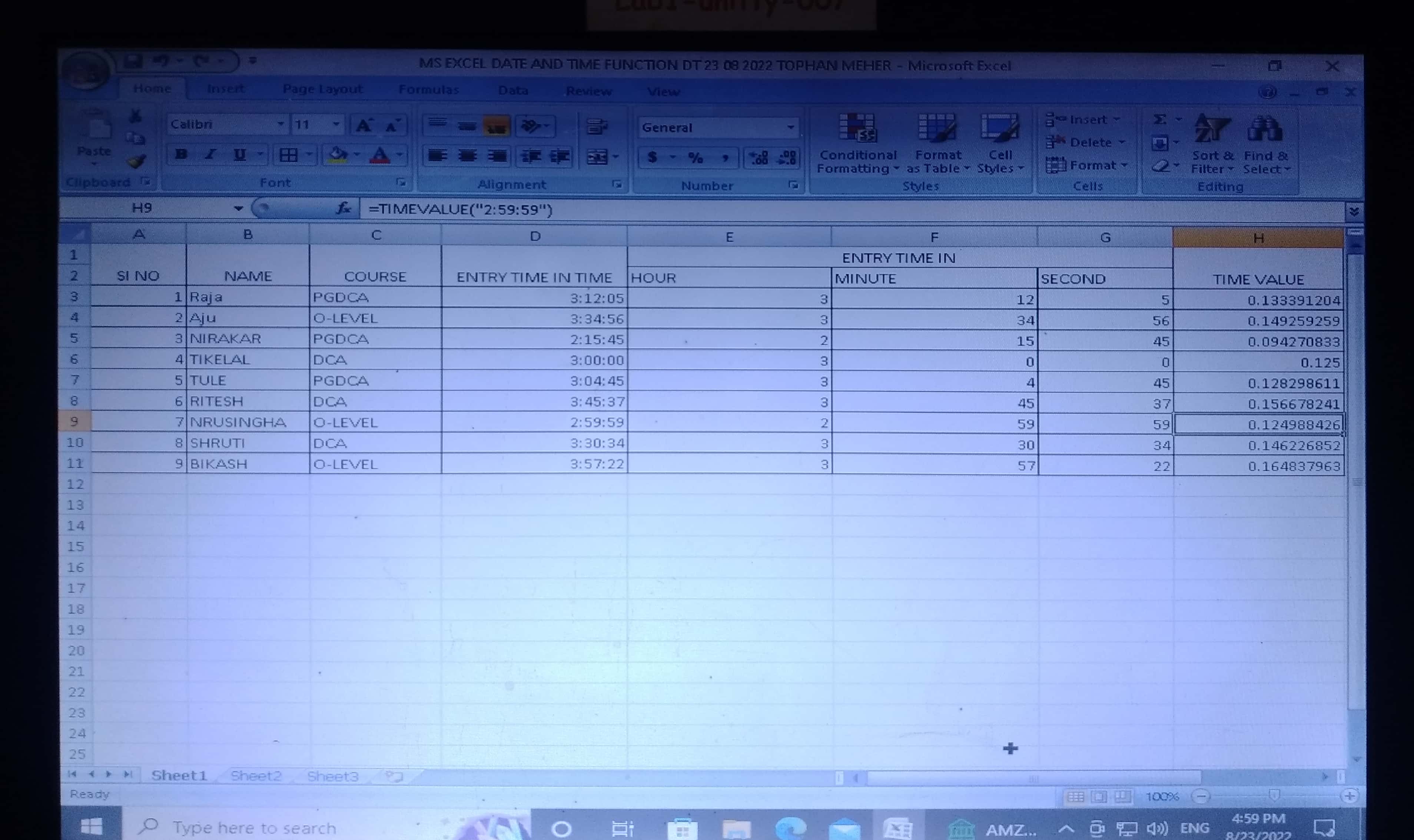Click the font color red A swatch
The image size is (1414, 840).
(x=380, y=155)
